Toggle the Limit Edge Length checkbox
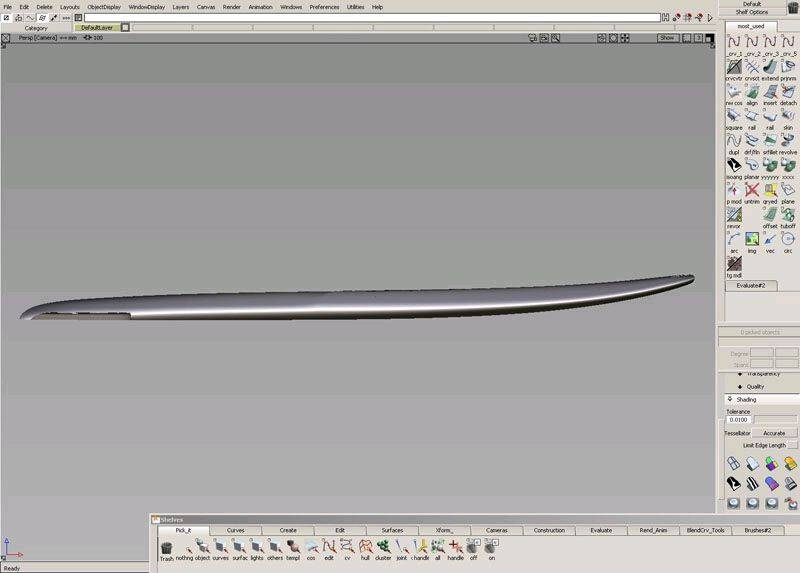The width and height of the screenshot is (800, 573). pos(793,445)
